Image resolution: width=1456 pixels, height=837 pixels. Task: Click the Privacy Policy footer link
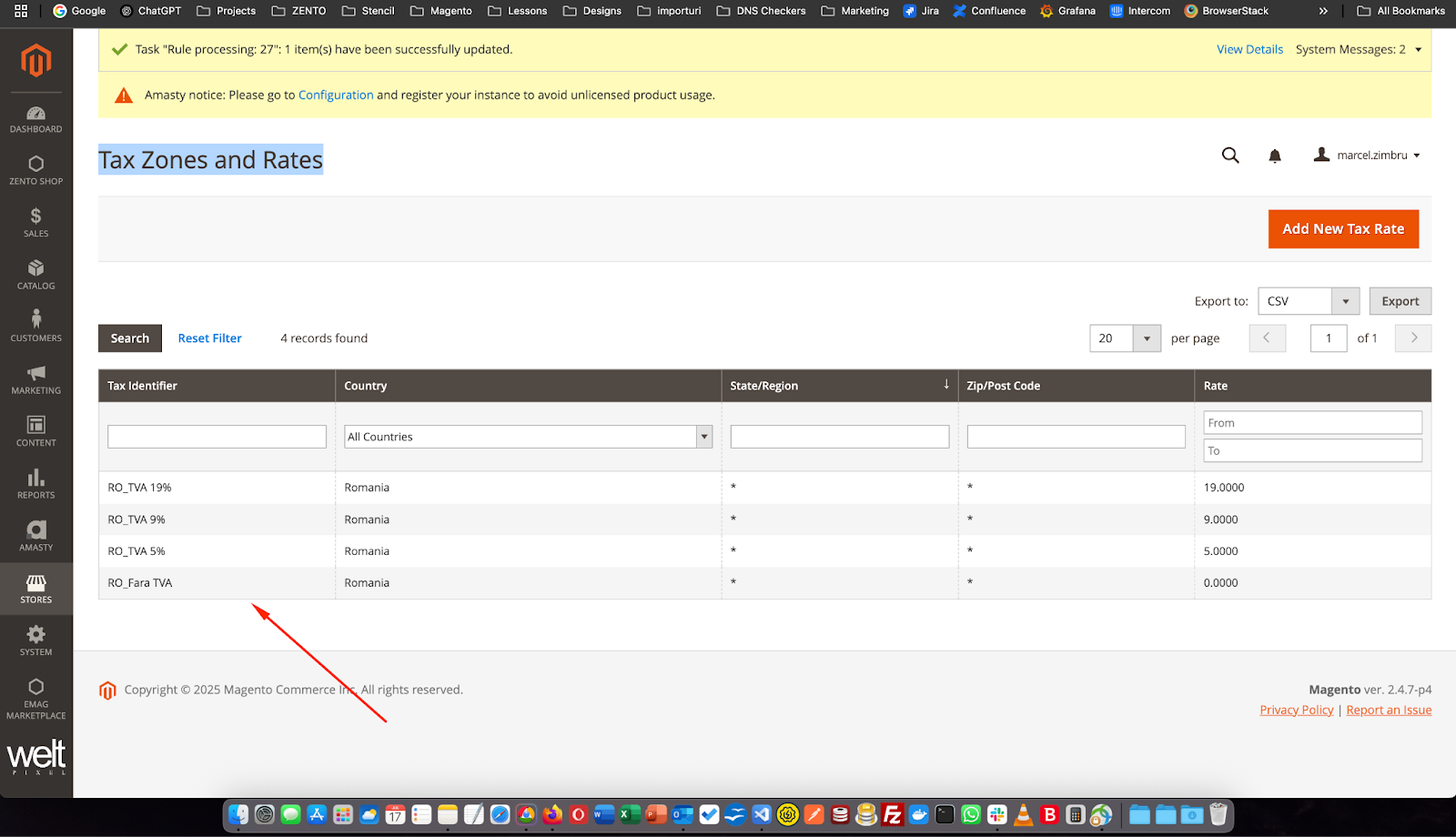(1297, 711)
